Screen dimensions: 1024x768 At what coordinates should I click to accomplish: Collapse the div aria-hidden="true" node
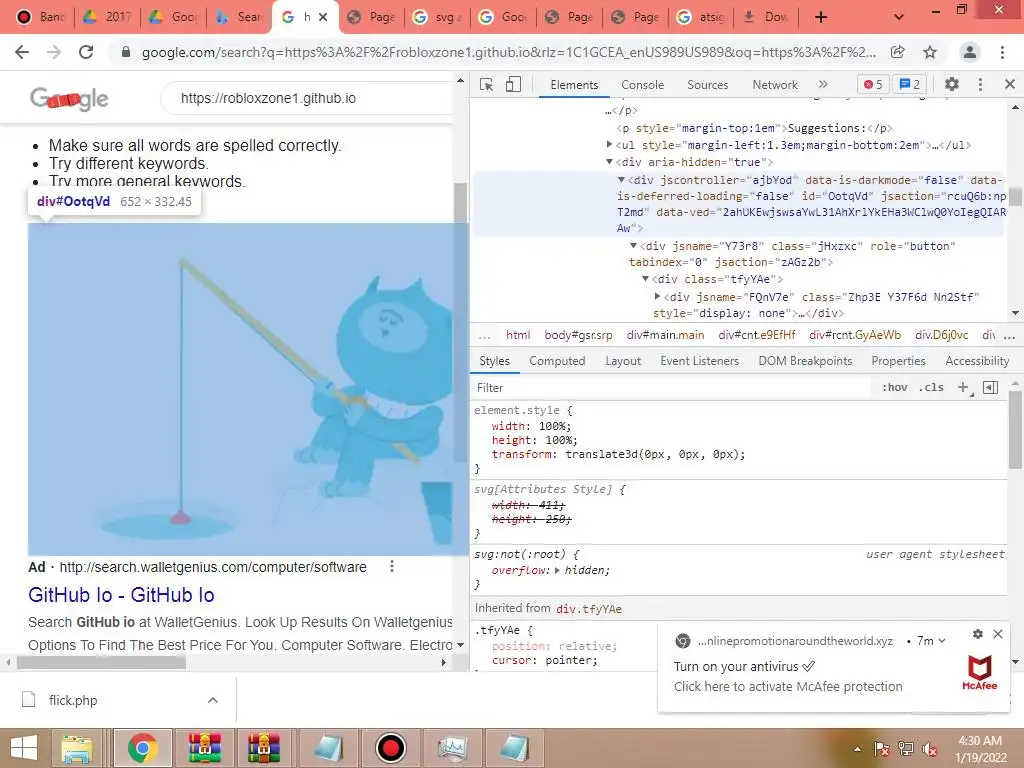click(x=609, y=161)
